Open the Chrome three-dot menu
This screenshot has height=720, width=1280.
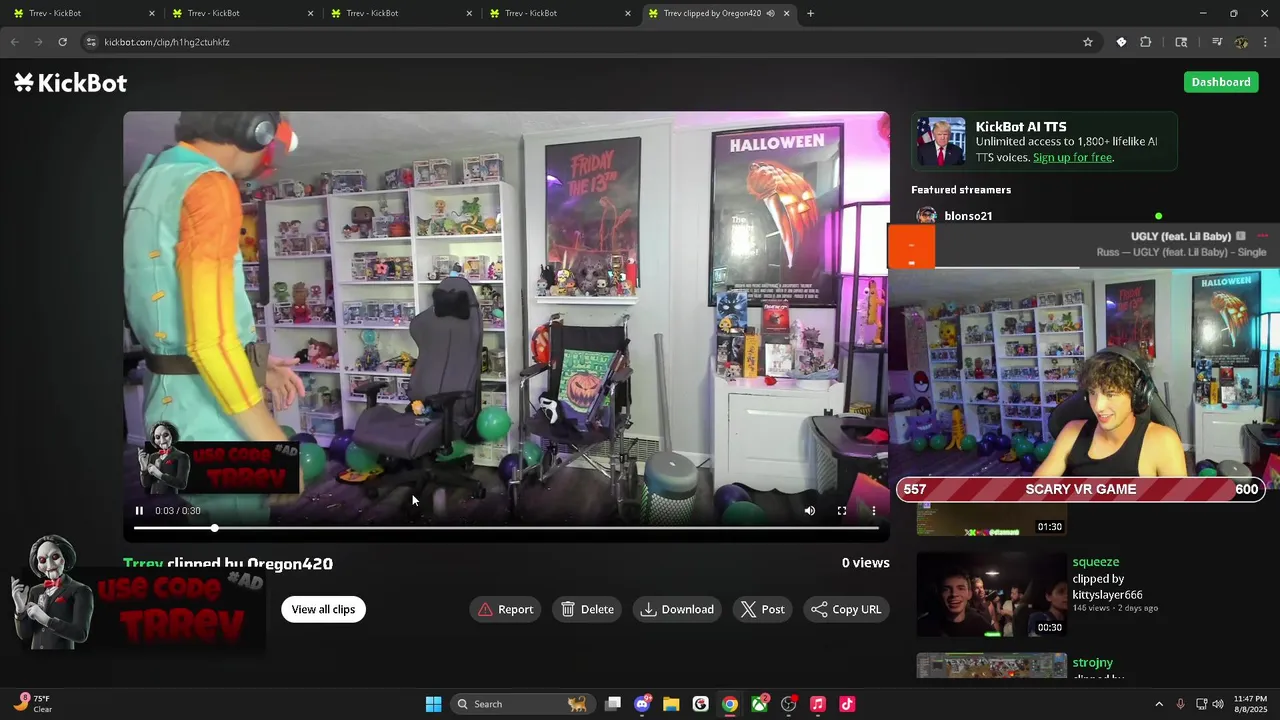pyautogui.click(x=1266, y=42)
